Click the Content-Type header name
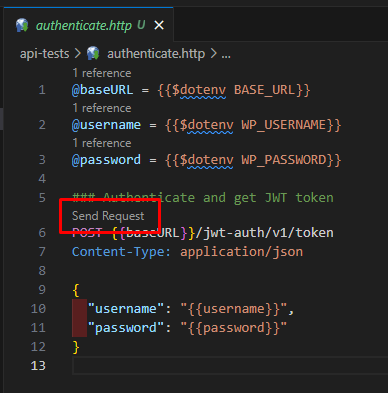388x393 pixels. (x=122, y=252)
